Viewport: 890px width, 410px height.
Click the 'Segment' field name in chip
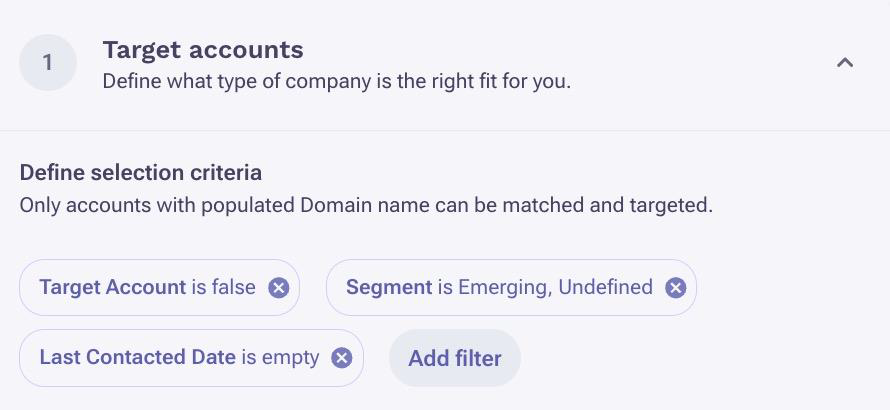pyautogui.click(x=388, y=287)
